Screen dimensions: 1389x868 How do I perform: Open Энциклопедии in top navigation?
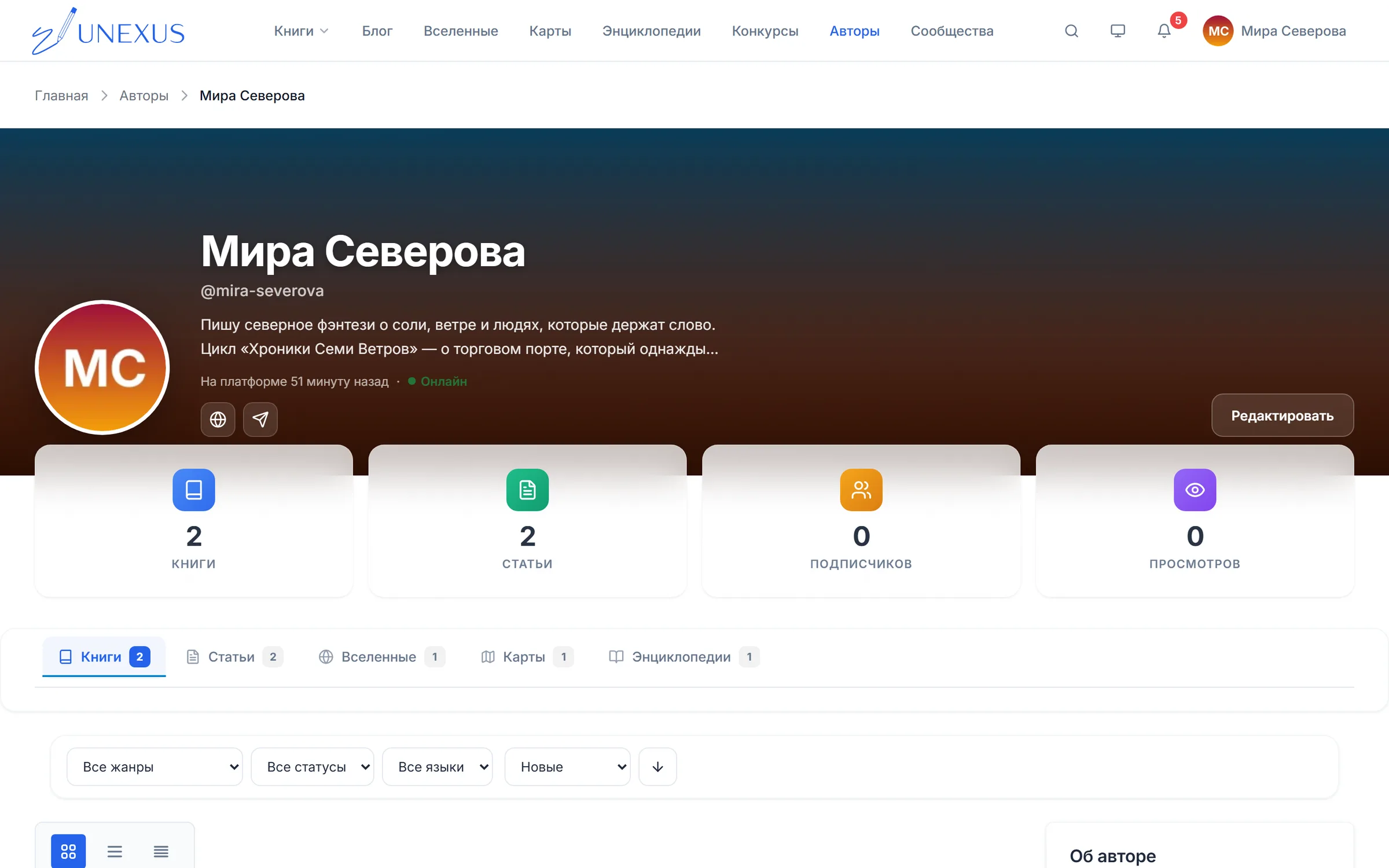point(651,31)
